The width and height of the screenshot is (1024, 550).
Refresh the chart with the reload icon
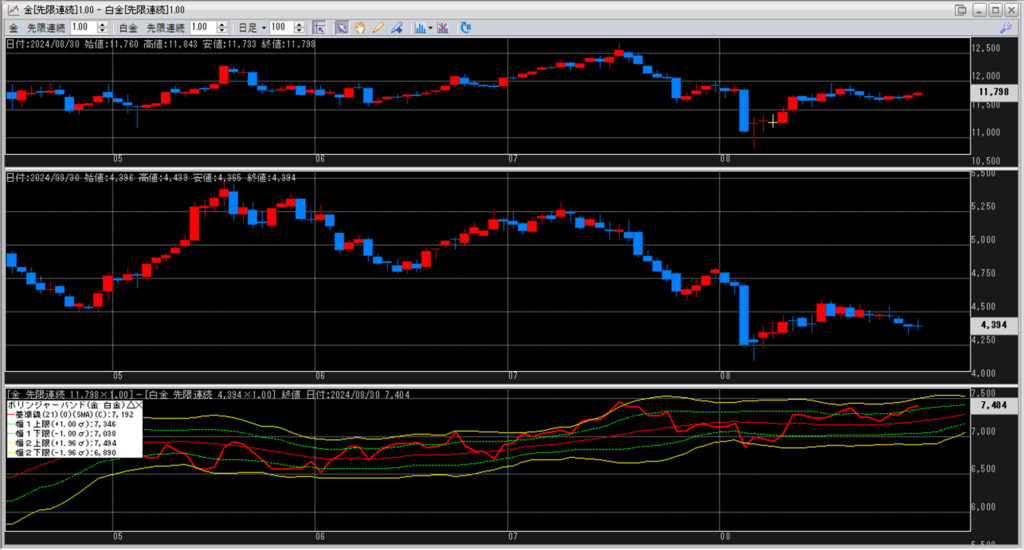coord(465,27)
